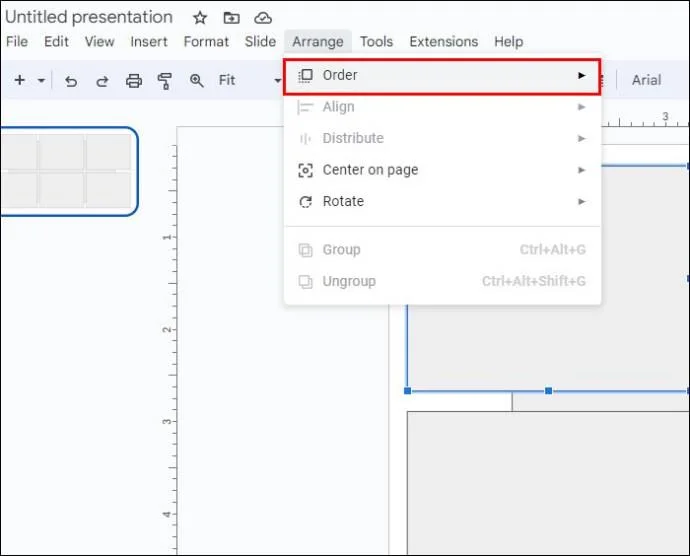Select the slide thumbnail in filmstrip
The width and height of the screenshot is (690, 556).
coord(68,171)
